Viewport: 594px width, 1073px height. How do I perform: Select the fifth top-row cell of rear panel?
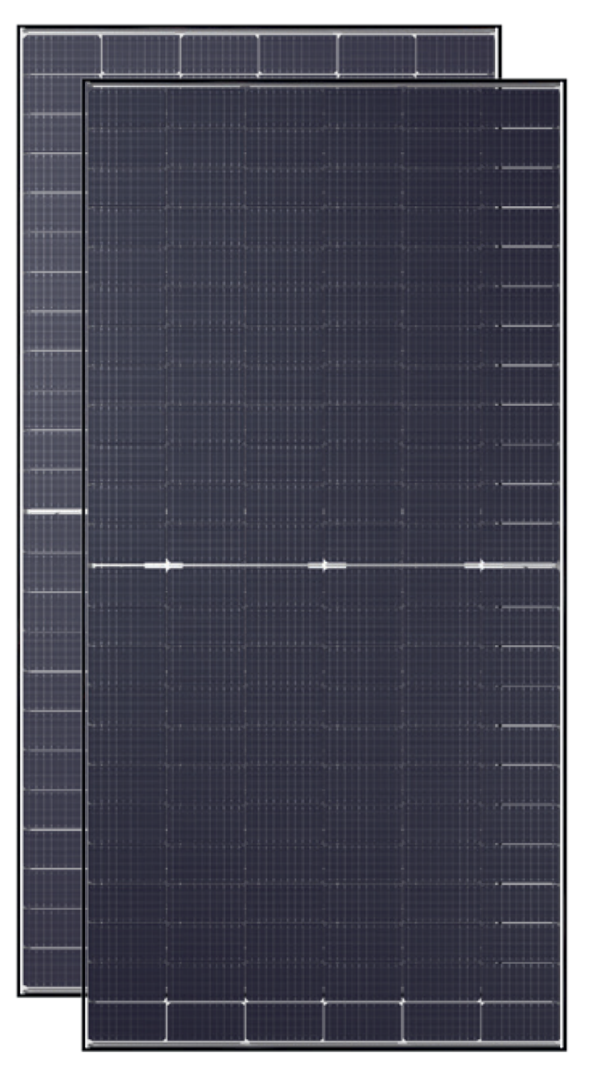pos(377,53)
